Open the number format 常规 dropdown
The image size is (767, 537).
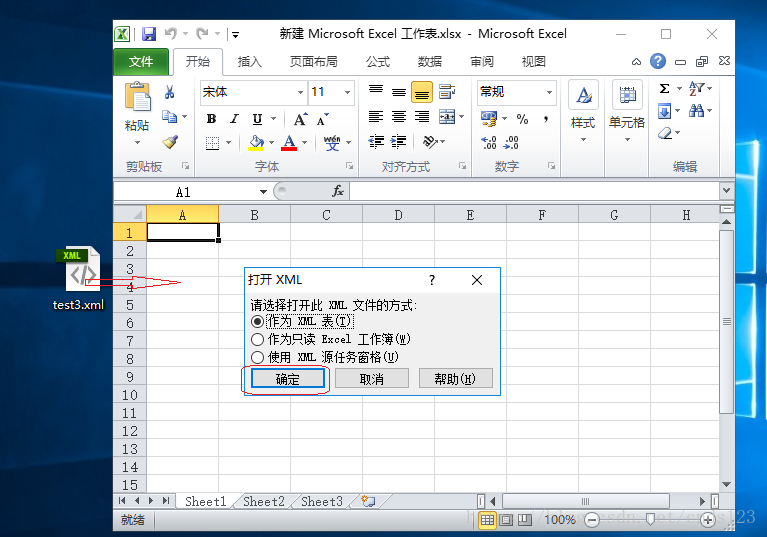coord(549,92)
